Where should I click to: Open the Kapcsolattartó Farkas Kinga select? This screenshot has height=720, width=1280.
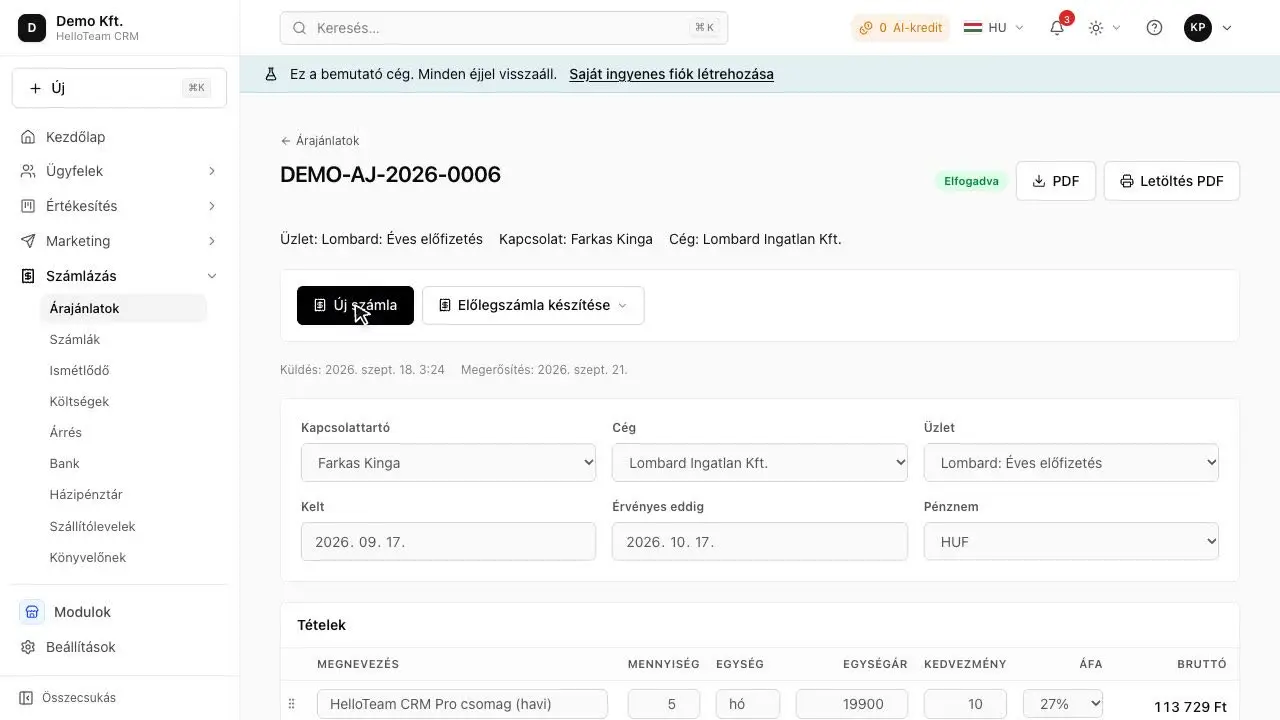pos(448,463)
